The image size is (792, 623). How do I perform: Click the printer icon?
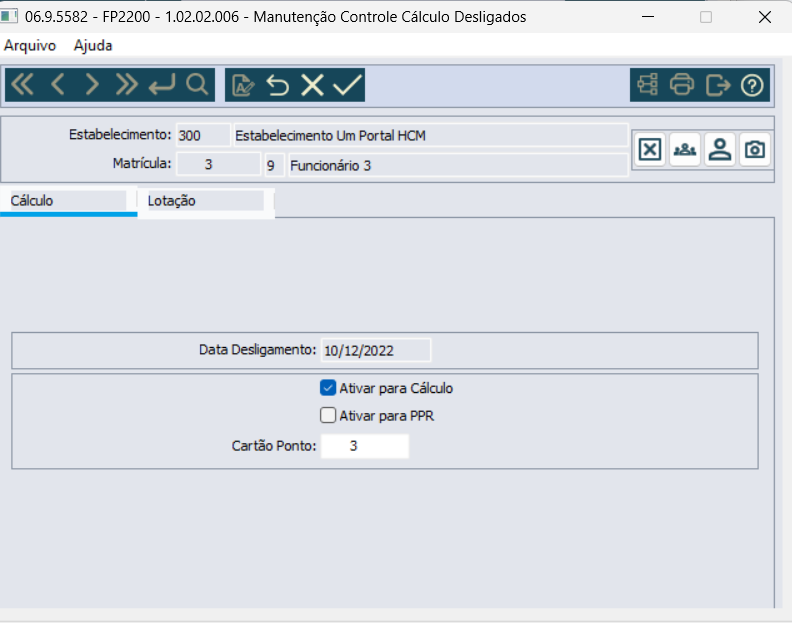point(682,84)
